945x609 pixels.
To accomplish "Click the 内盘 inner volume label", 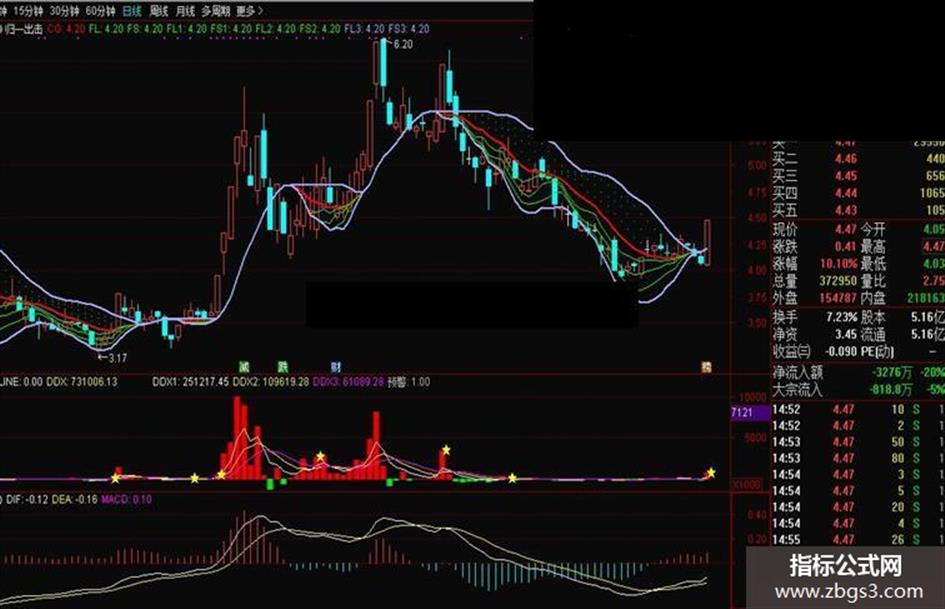I will point(873,297).
